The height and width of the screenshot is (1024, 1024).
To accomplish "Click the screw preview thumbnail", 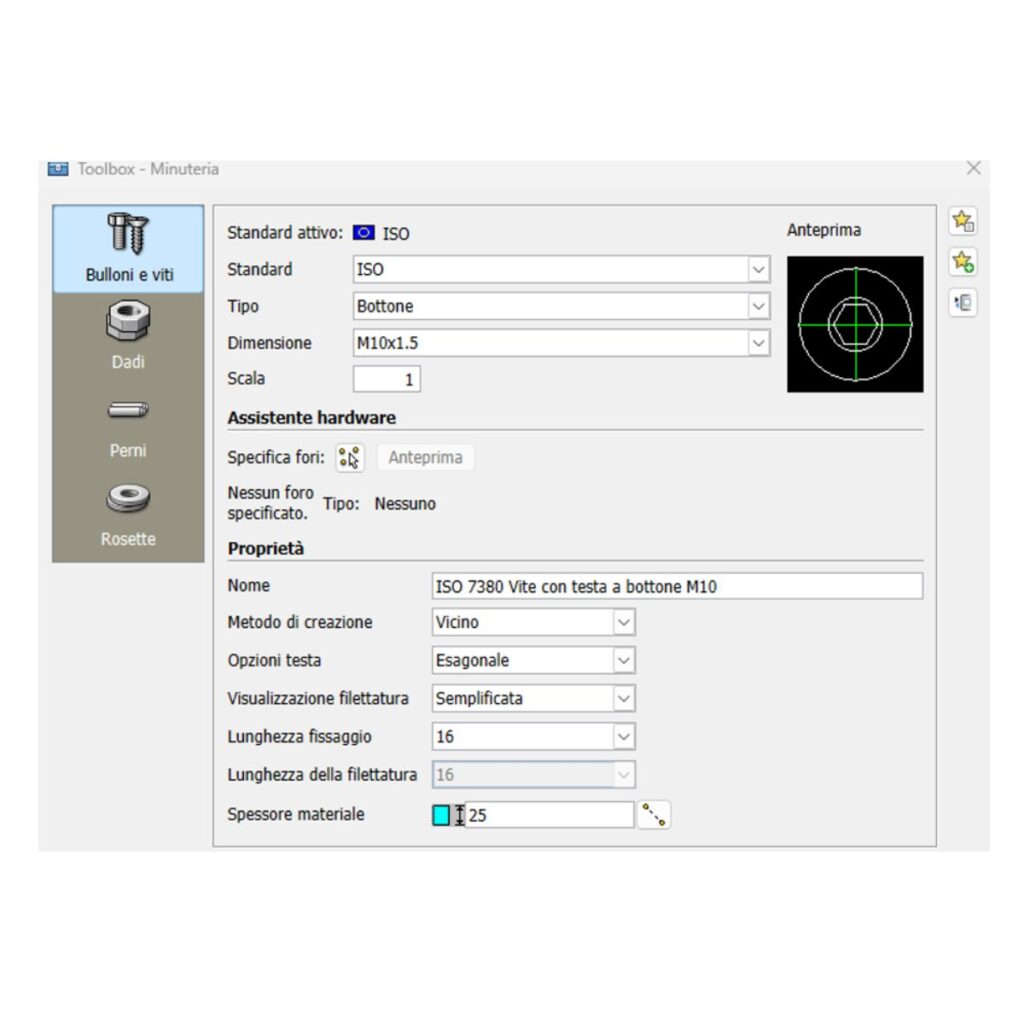I will [856, 325].
